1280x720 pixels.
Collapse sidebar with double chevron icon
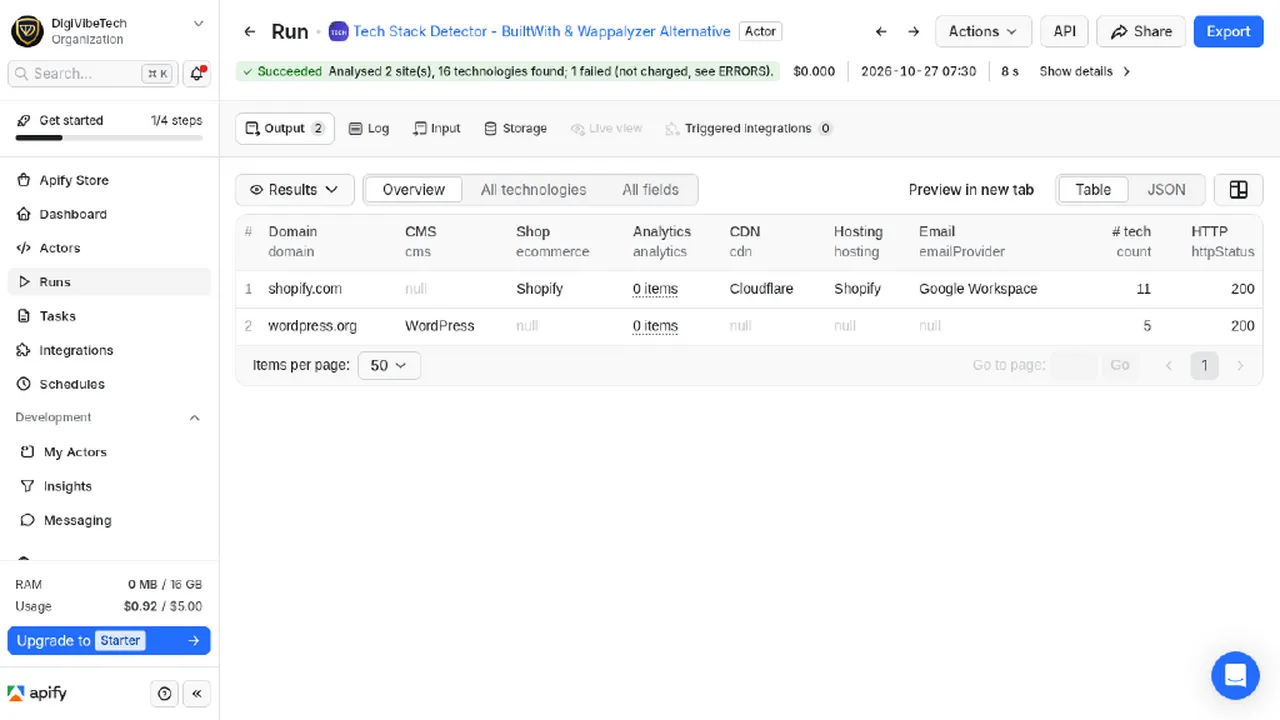(x=197, y=694)
